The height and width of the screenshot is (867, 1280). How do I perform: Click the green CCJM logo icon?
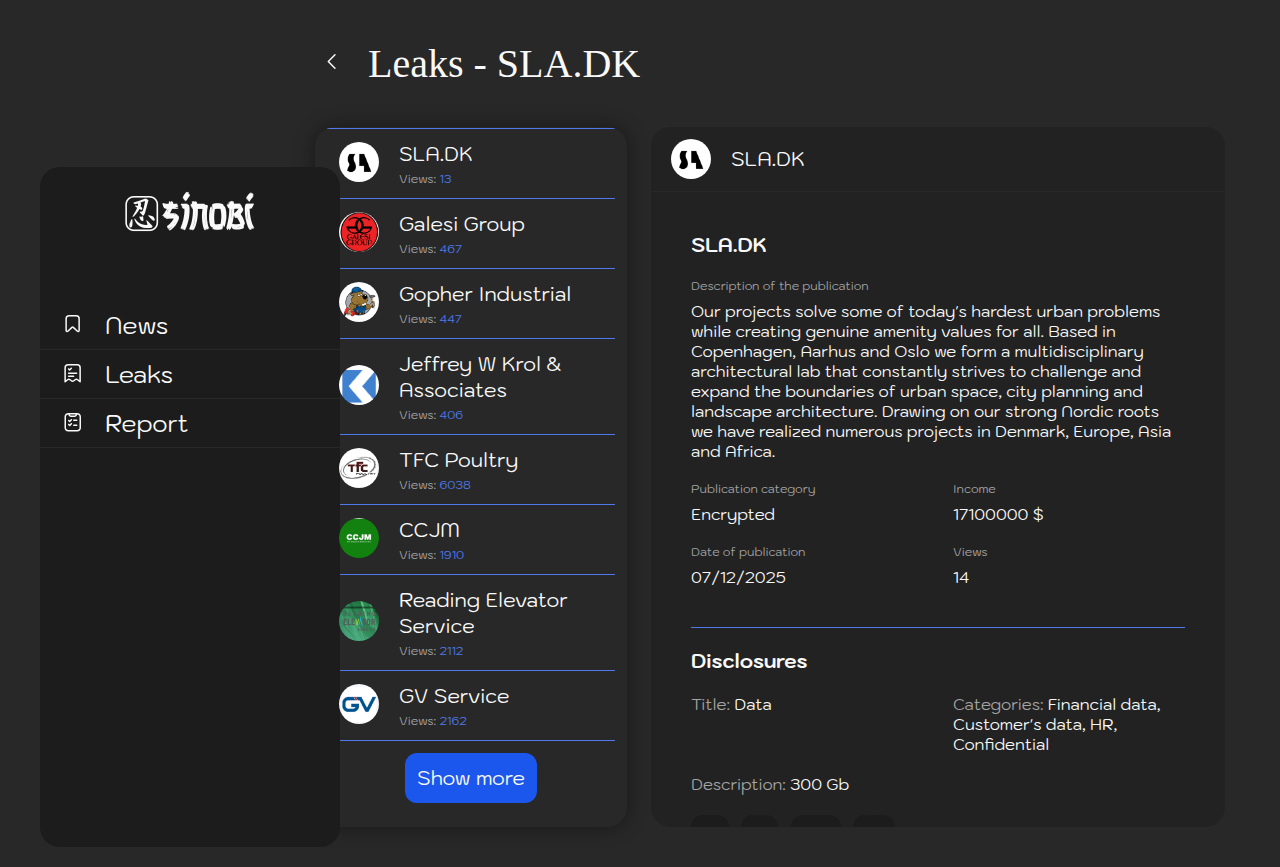[x=359, y=538]
